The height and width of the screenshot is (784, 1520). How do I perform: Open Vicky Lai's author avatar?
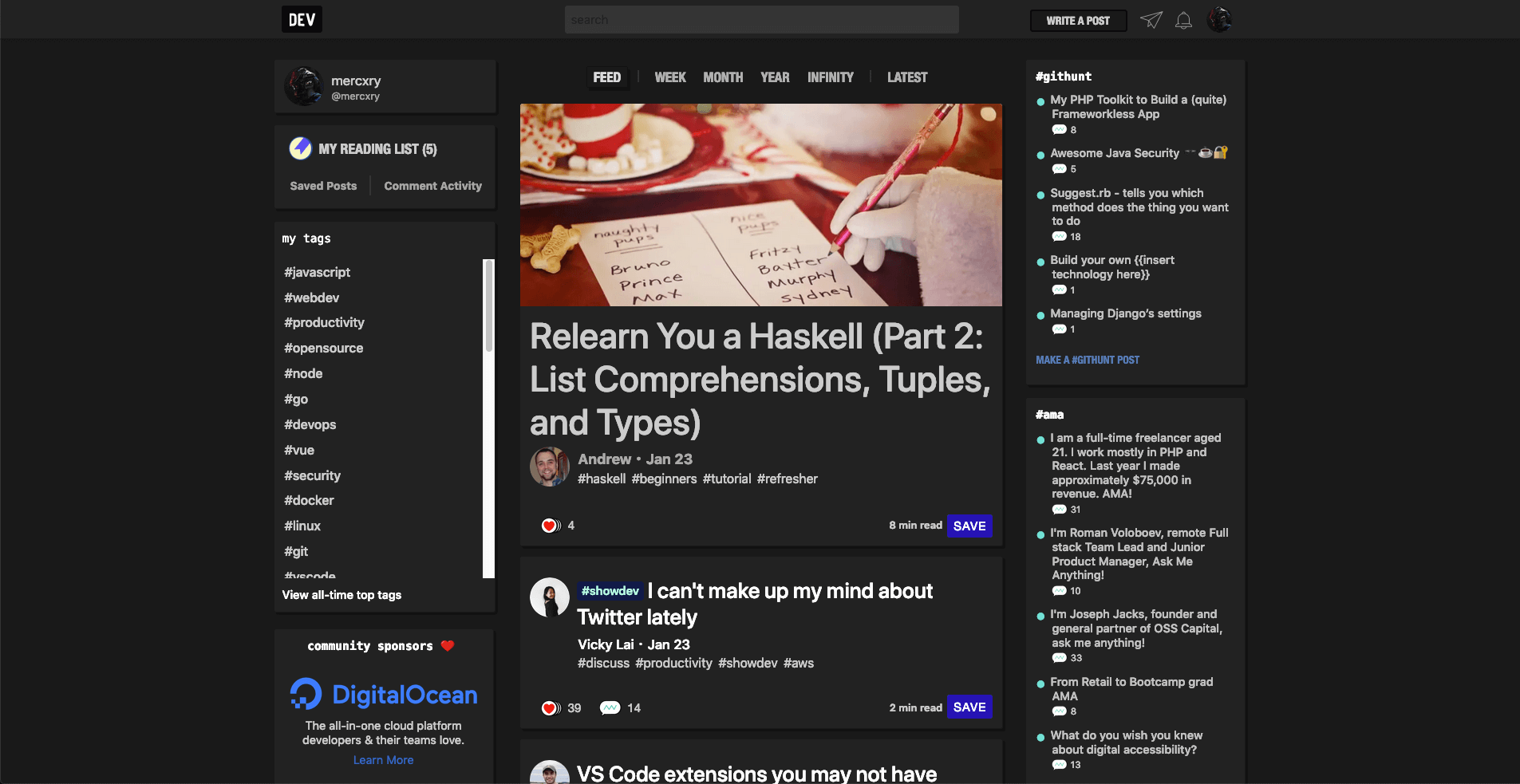pos(549,597)
